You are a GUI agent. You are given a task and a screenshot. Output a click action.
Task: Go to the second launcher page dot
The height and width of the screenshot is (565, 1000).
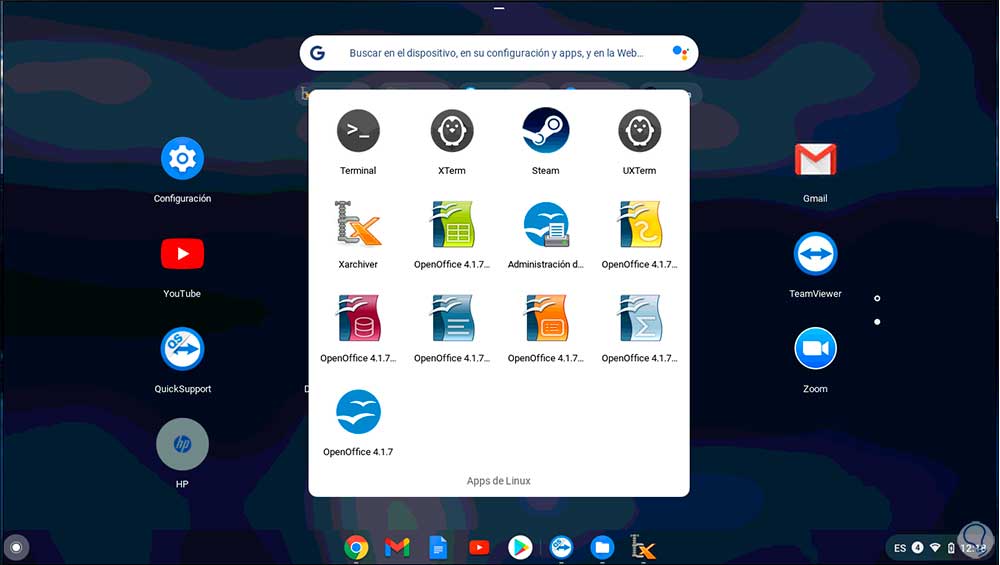point(877,322)
